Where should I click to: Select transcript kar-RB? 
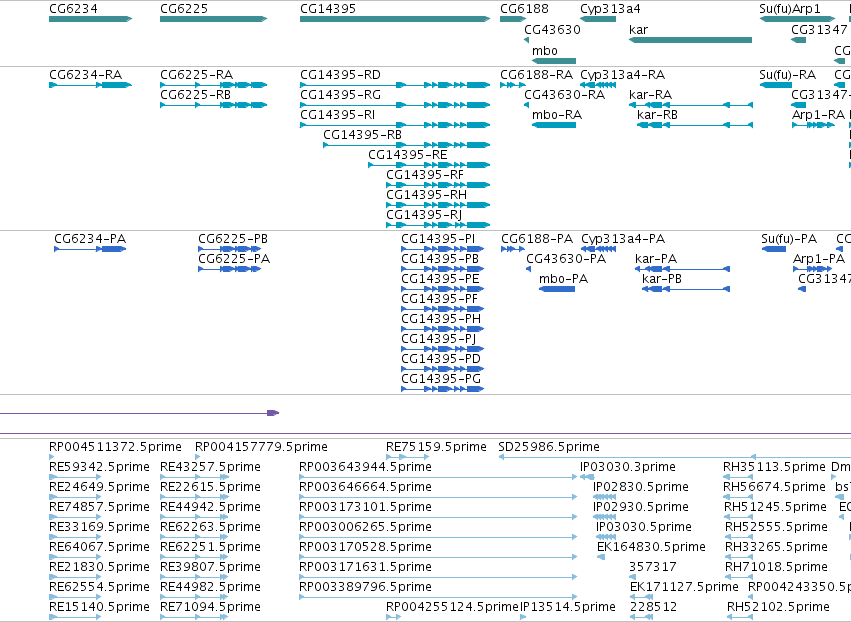click(657, 115)
